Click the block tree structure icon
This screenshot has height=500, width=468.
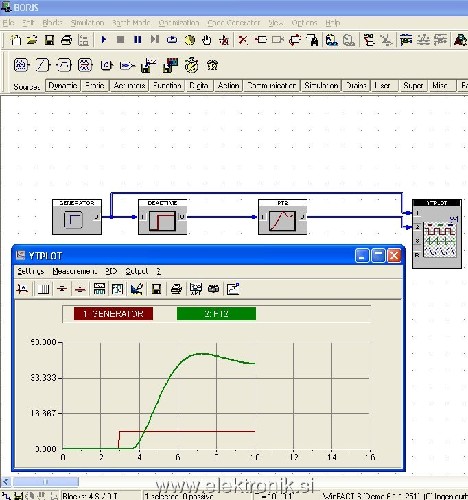pyautogui.click(x=369, y=40)
